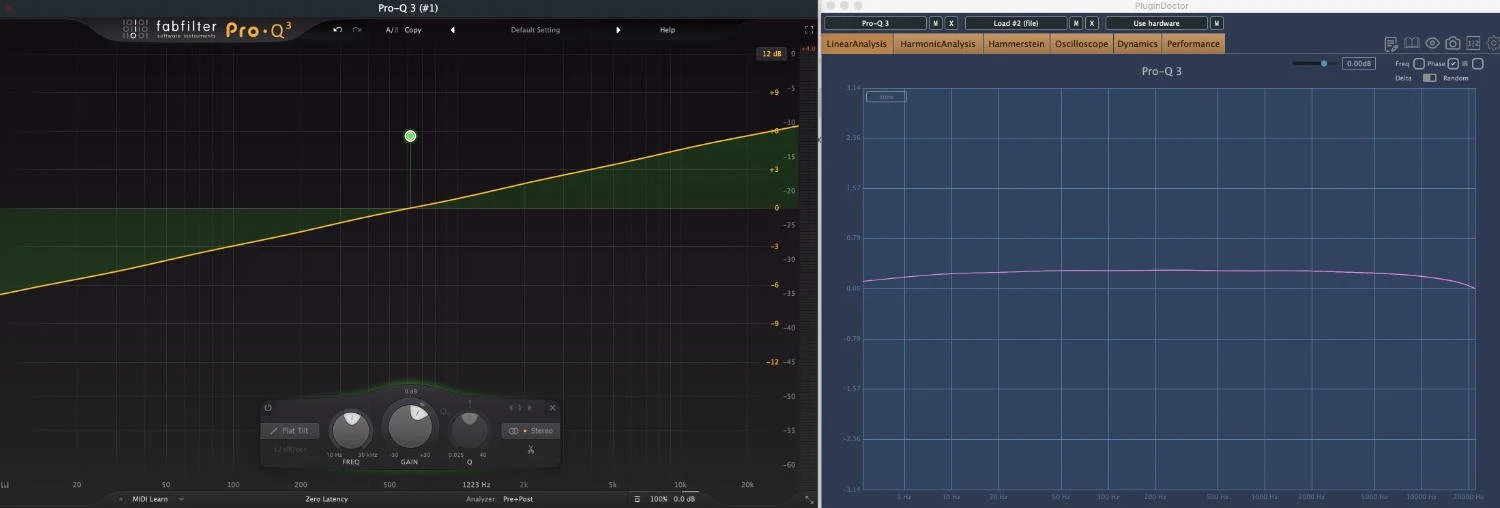The height and width of the screenshot is (508, 1500).
Task: Click the M button next to Load #2 slot
Action: [x=1076, y=23]
